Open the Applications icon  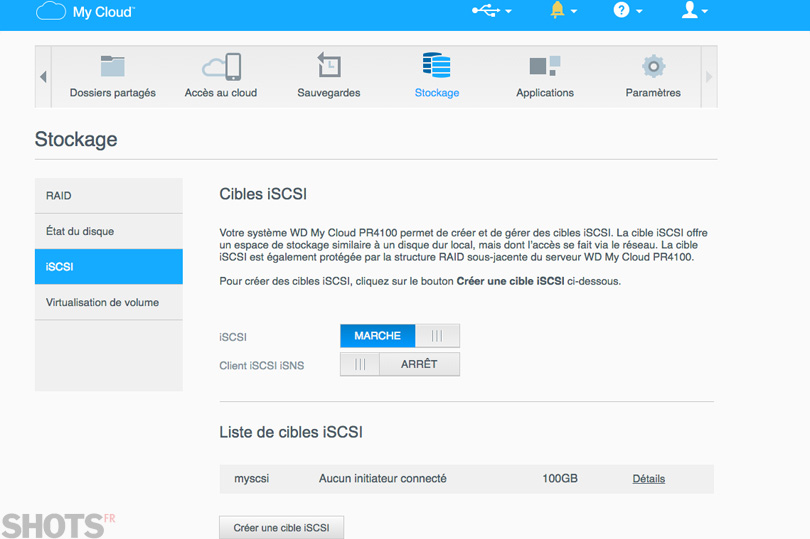coord(544,66)
